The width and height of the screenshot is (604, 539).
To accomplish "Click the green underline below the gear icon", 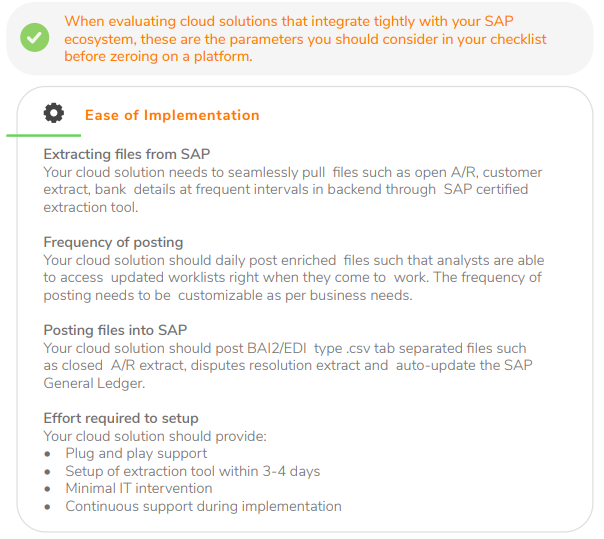I will (43, 135).
